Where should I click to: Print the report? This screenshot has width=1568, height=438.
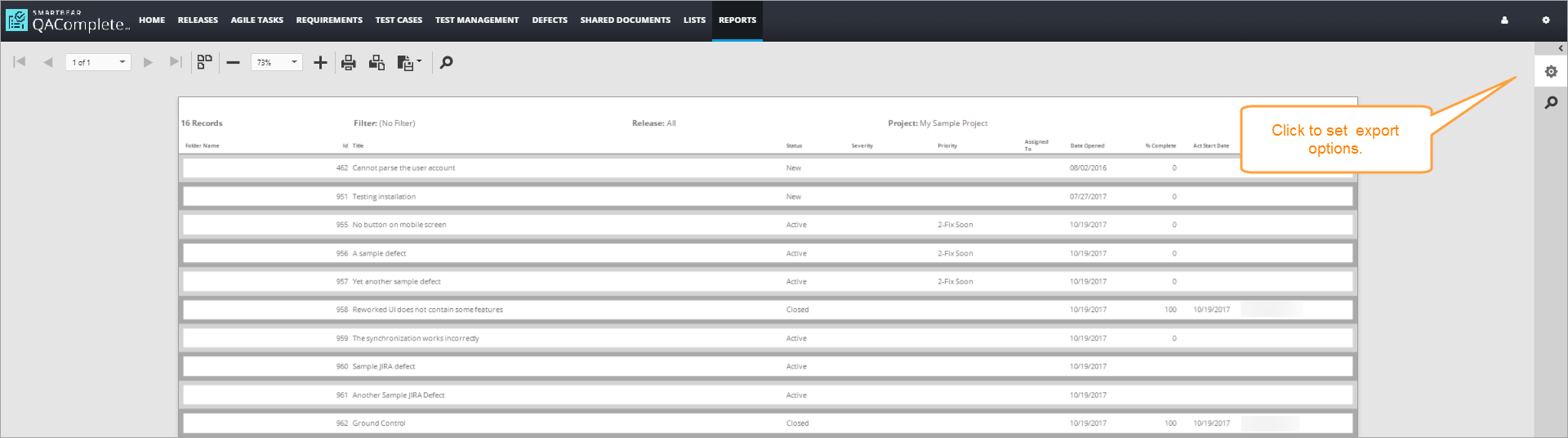coord(349,62)
